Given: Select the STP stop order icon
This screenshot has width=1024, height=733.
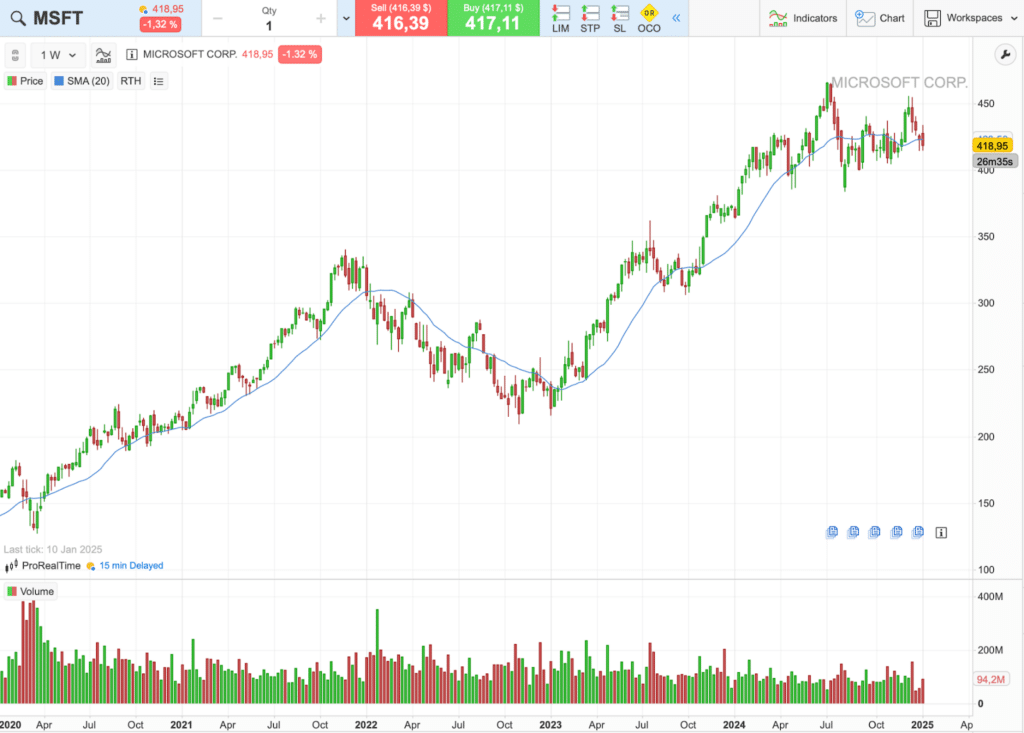Looking at the screenshot, I should click(x=590, y=18).
